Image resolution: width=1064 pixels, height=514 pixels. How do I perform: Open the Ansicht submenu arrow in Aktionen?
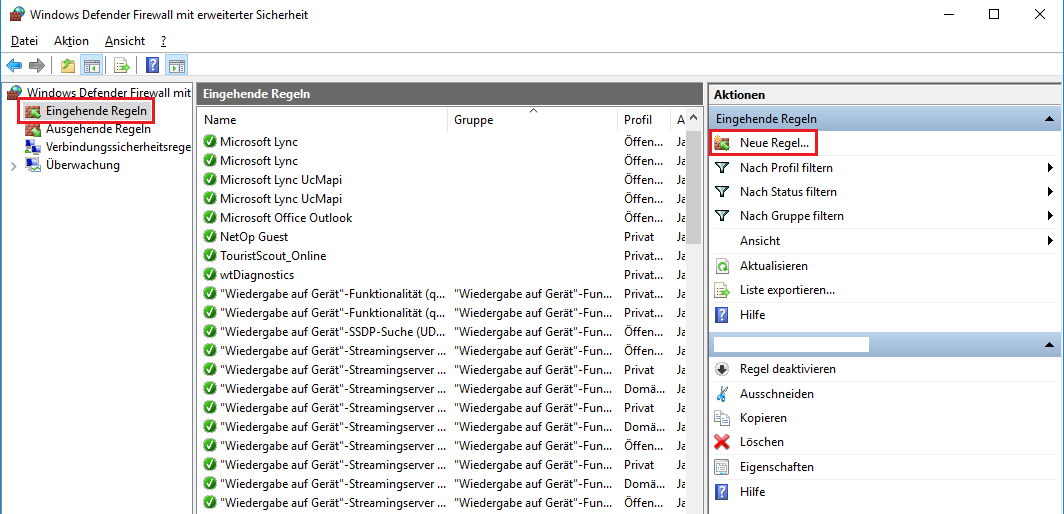click(x=1050, y=241)
